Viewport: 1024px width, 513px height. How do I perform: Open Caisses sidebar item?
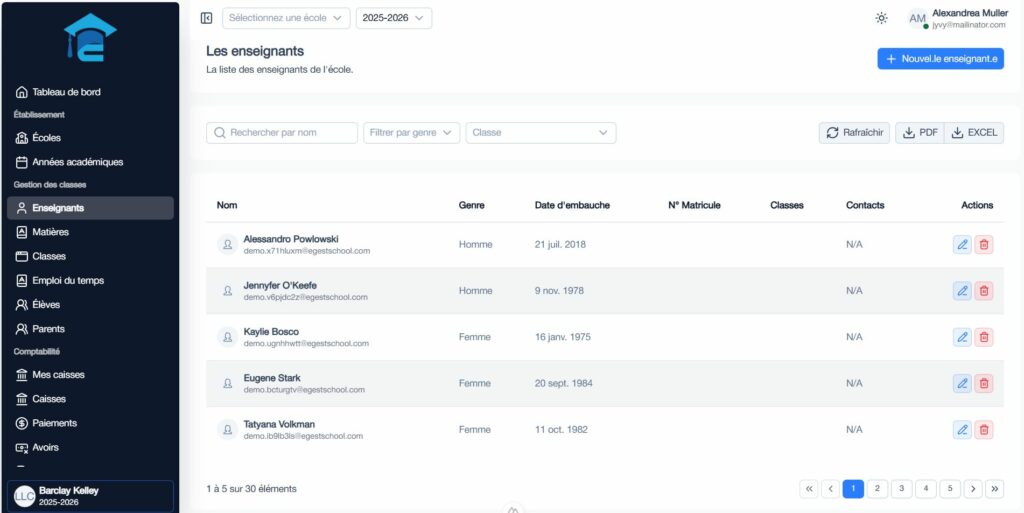(x=90, y=399)
